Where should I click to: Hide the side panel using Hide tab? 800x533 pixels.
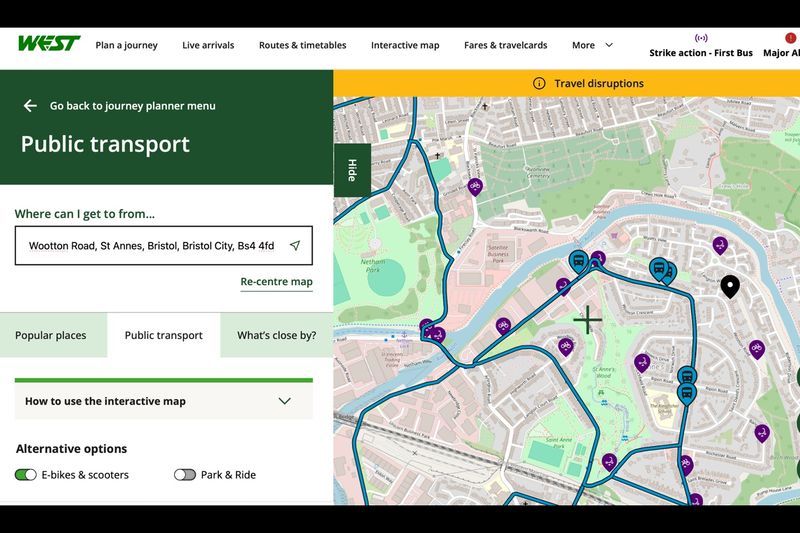tap(352, 170)
